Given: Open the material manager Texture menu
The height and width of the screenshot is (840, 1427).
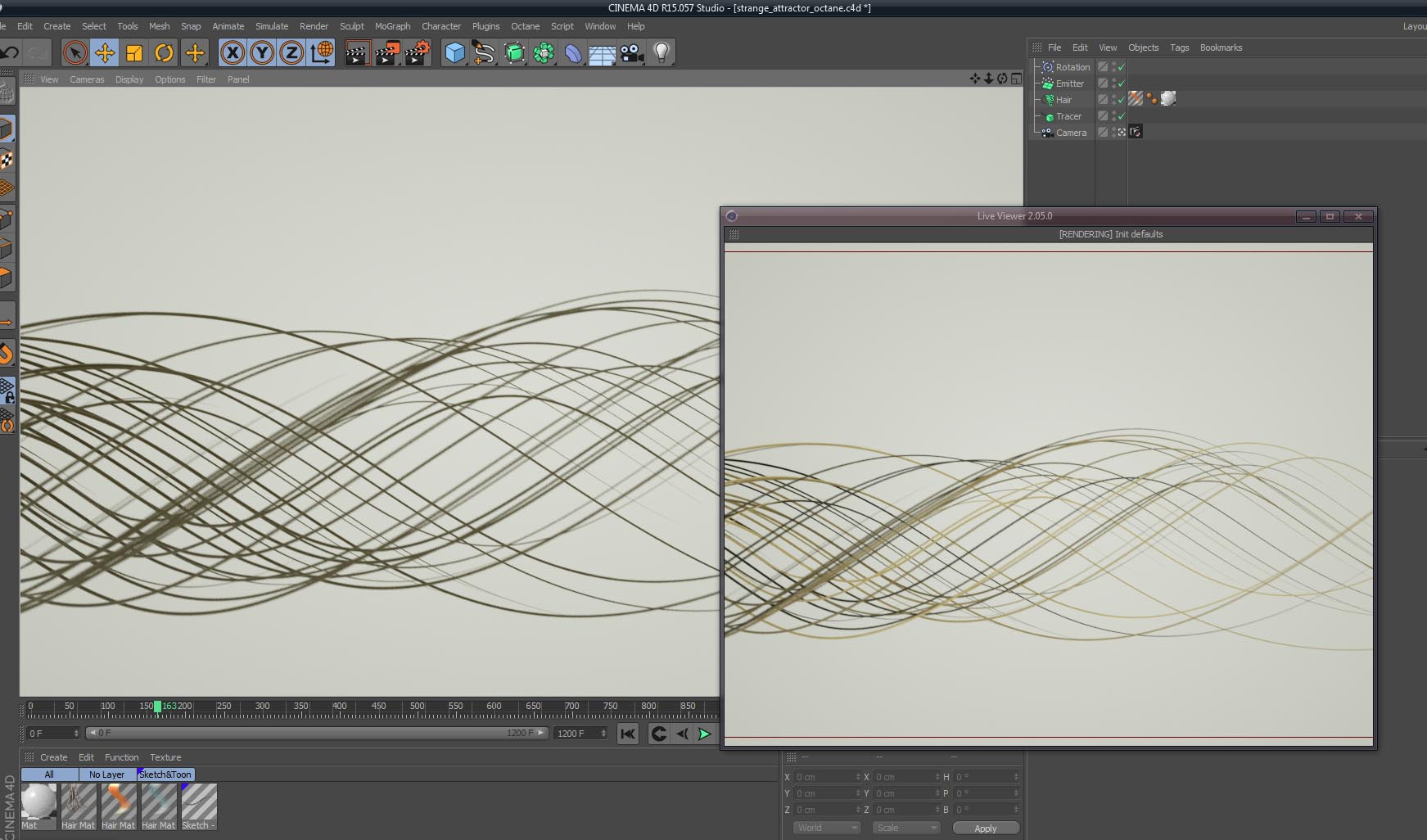Looking at the screenshot, I should pyautogui.click(x=165, y=757).
